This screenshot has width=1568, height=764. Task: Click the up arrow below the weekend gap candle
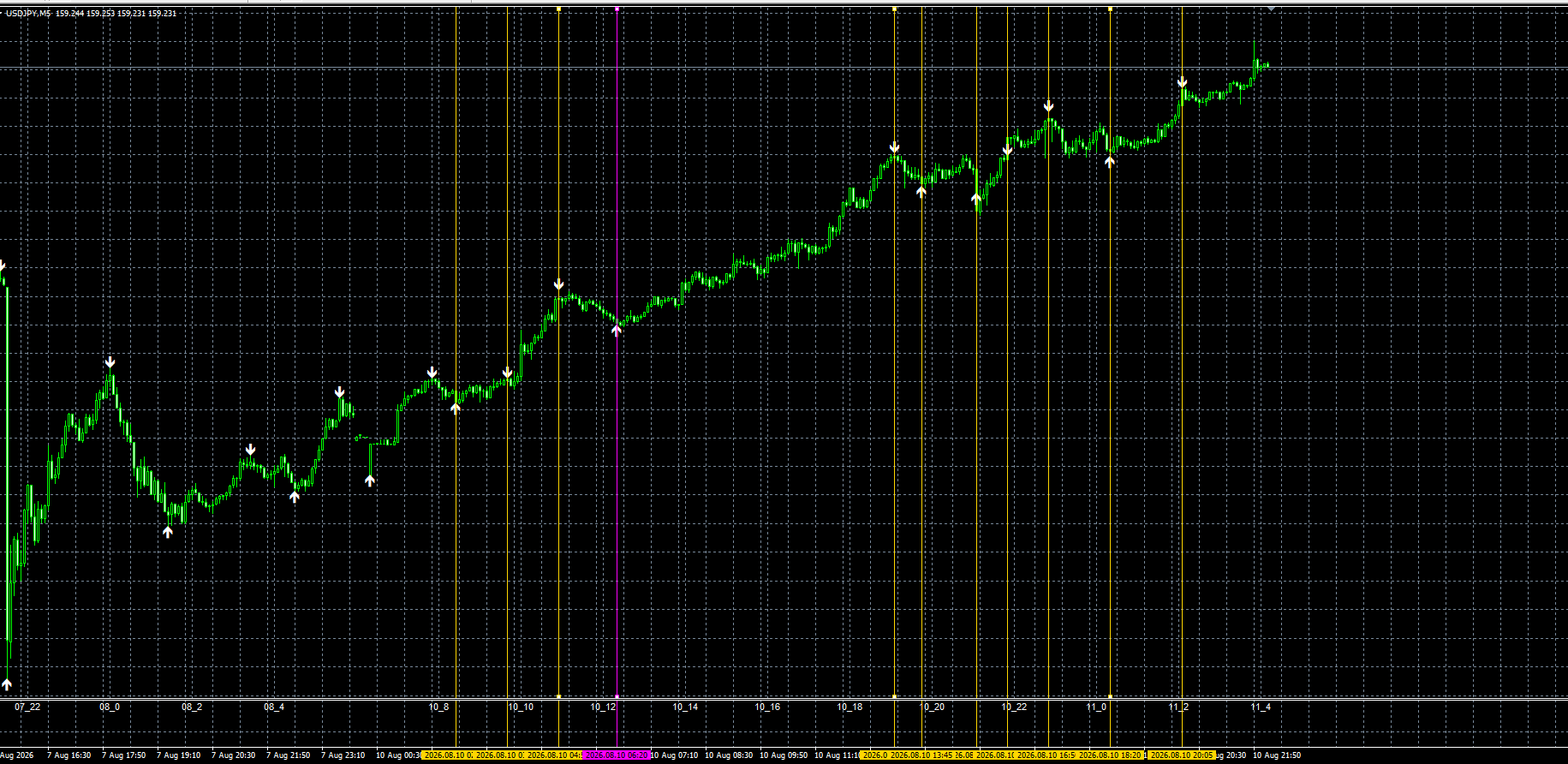coord(370,480)
